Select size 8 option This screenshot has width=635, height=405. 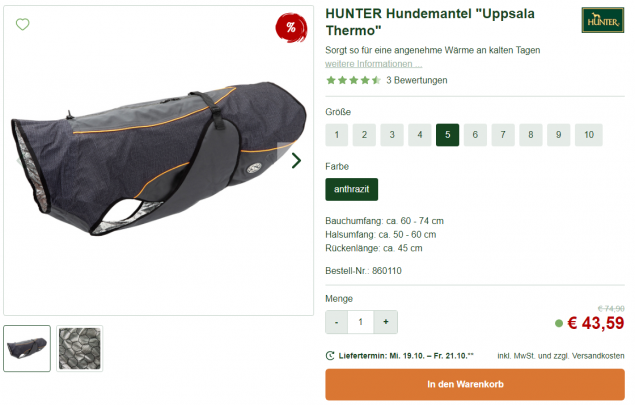pyautogui.click(x=531, y=135)
